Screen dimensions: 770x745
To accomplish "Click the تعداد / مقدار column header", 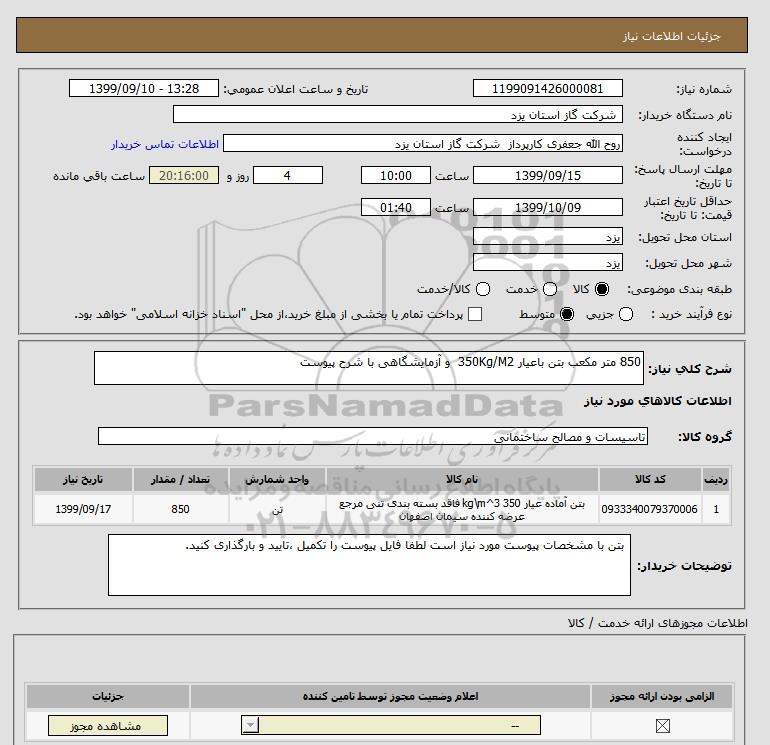I will (x=180, y=479).
